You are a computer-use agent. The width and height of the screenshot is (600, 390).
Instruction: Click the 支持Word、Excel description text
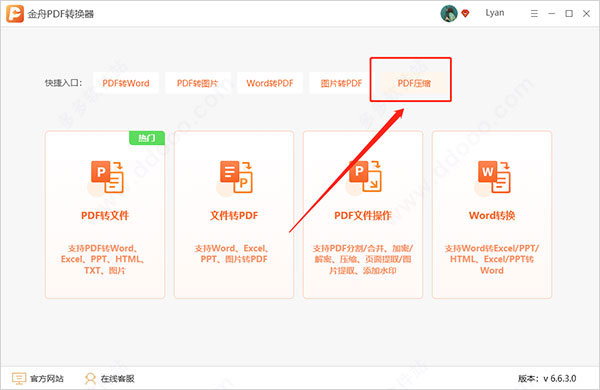pos(233,254)
